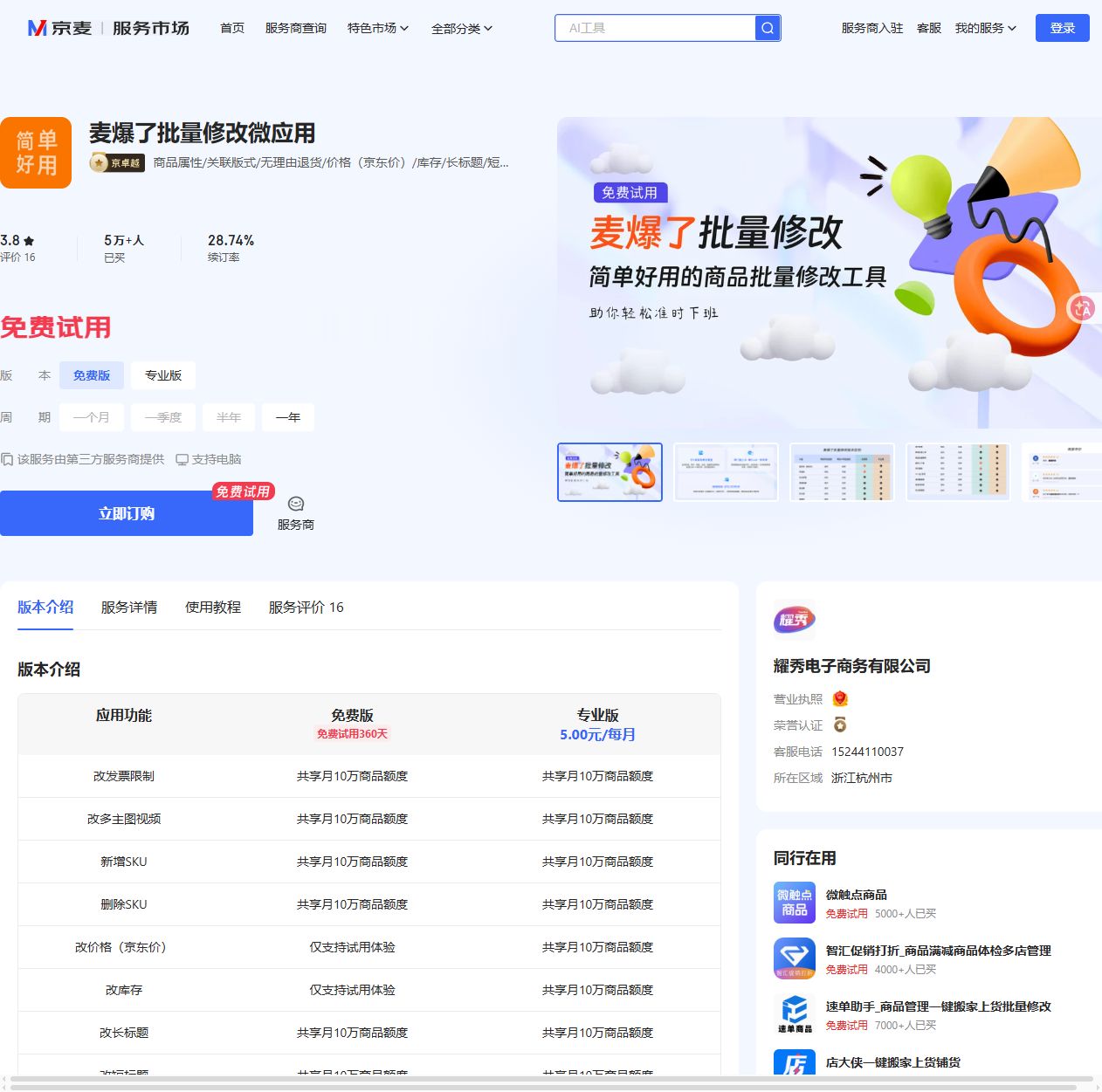Click the phone number 15244110037
This screenshot has height=1092, width=1102.
click(867, 752)
